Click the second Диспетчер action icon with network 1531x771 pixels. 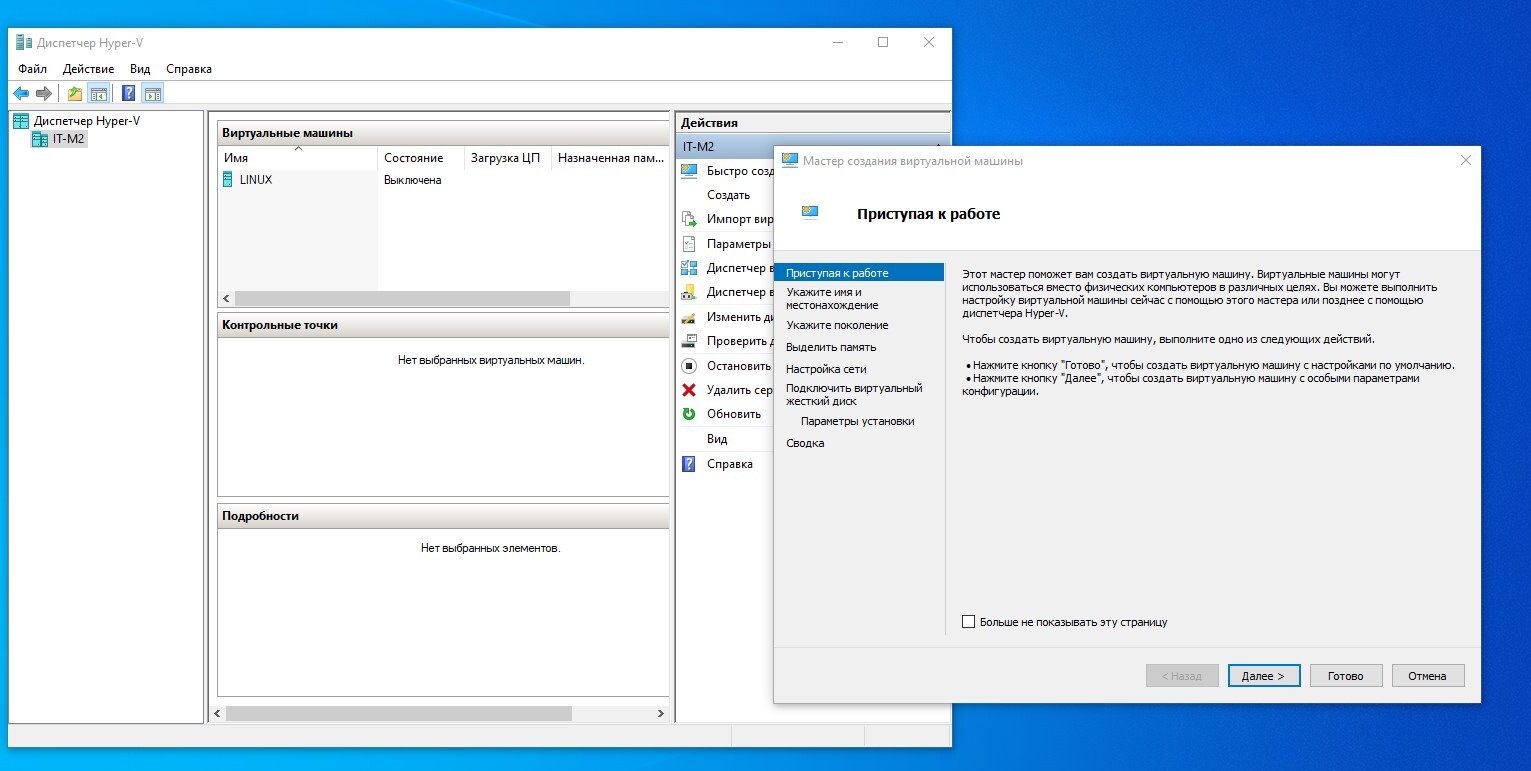[x=689, y=292]
